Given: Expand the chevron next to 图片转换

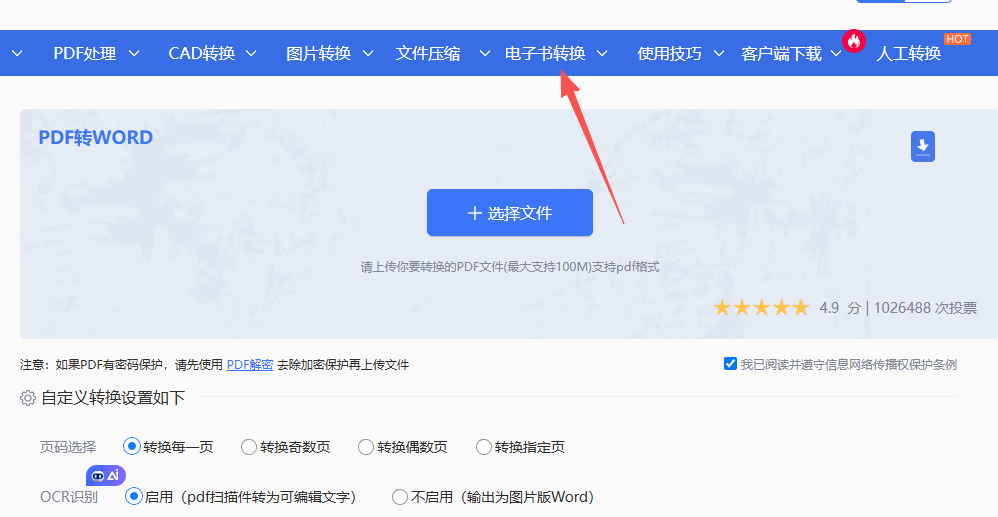Looking at the screenshot, I should coord(368,53).
